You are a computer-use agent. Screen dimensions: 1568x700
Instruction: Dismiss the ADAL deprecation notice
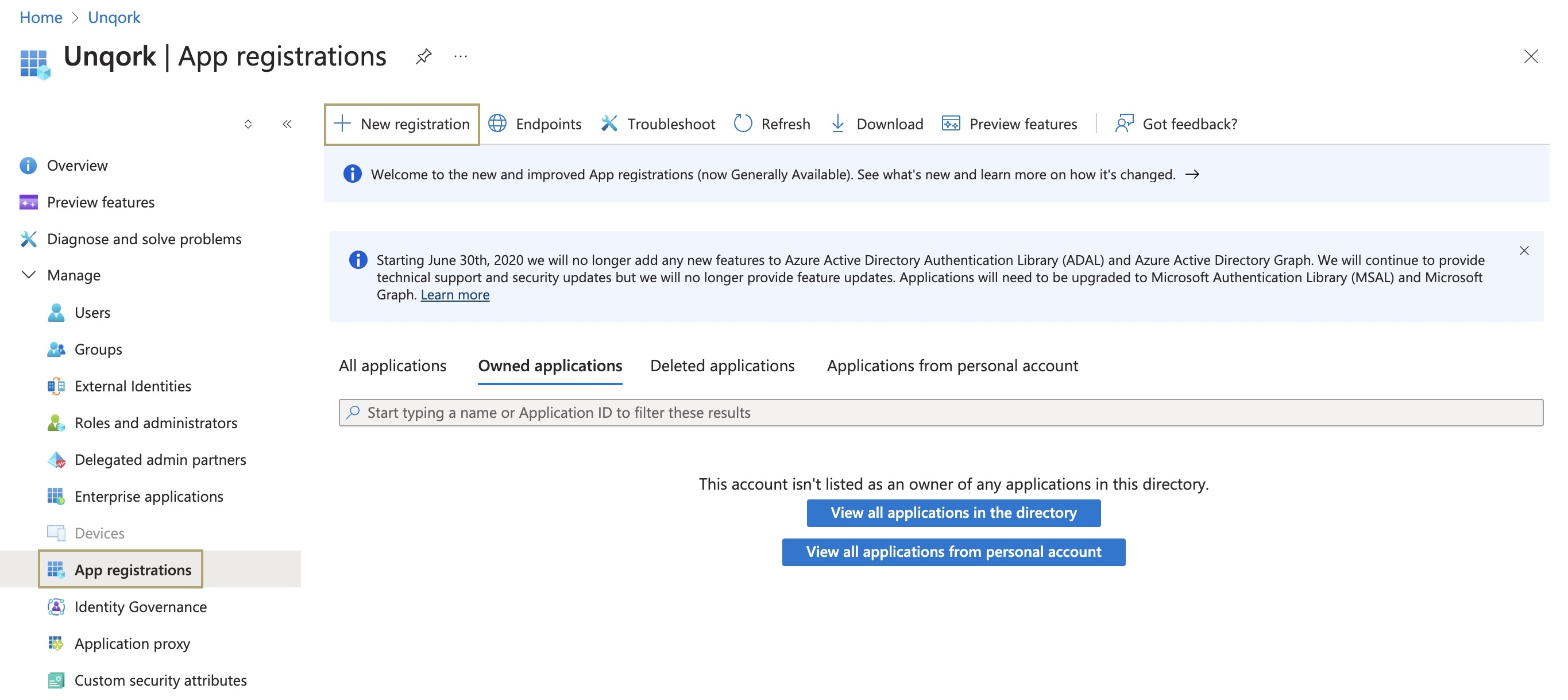(1524, 251)
